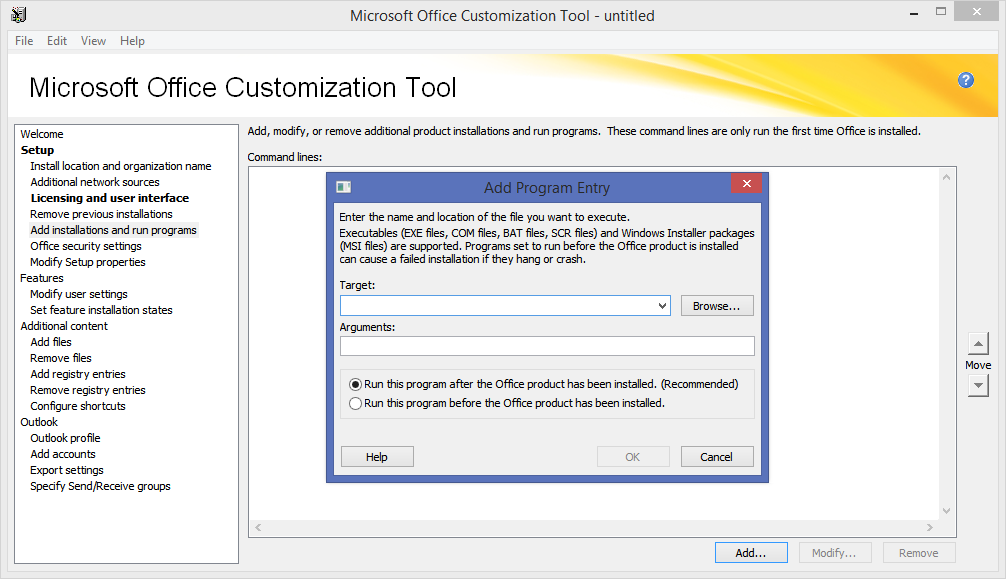Open the File menu
This screenshot has width=1006, height=579.
23,41
